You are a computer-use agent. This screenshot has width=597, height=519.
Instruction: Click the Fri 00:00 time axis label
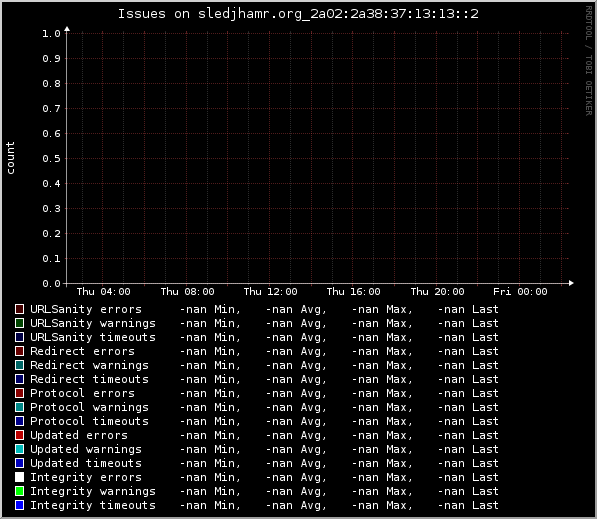point(520,292)
